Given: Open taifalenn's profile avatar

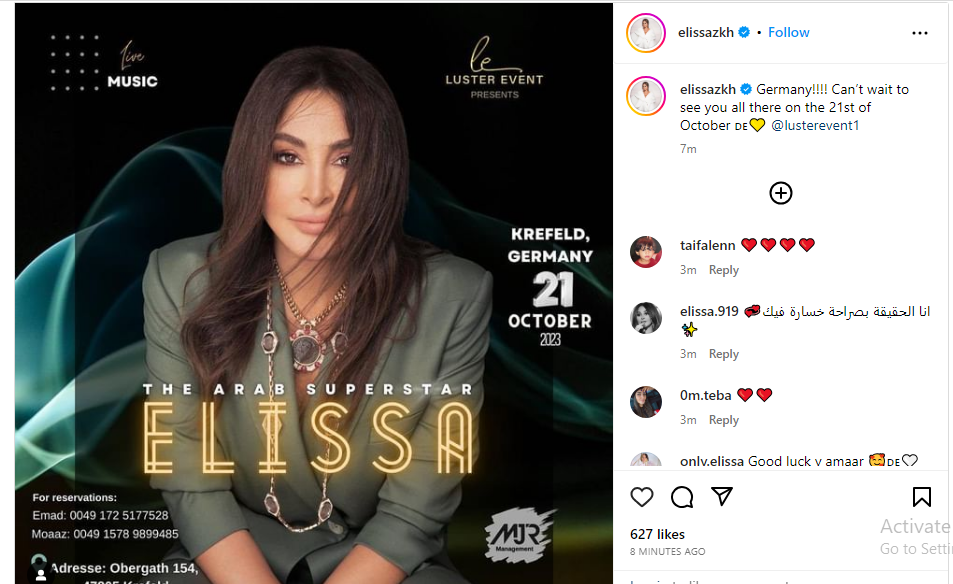Looking at the screenshot, I should pos(645,252).
